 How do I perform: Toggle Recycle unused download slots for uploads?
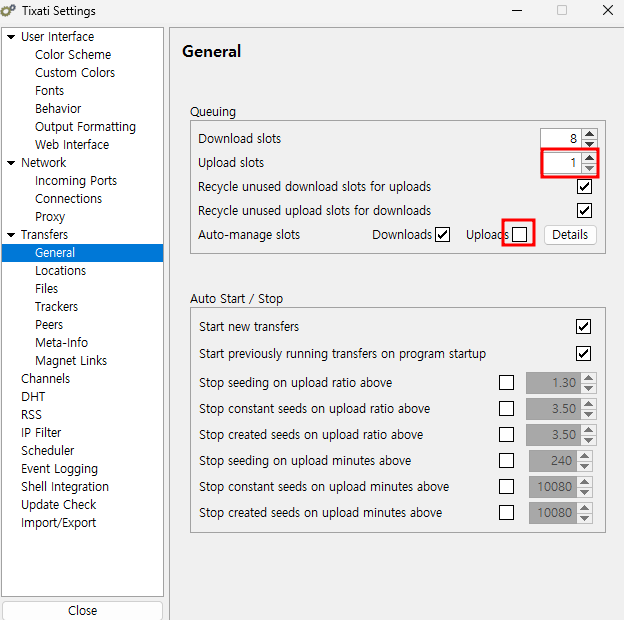[584, 187]
